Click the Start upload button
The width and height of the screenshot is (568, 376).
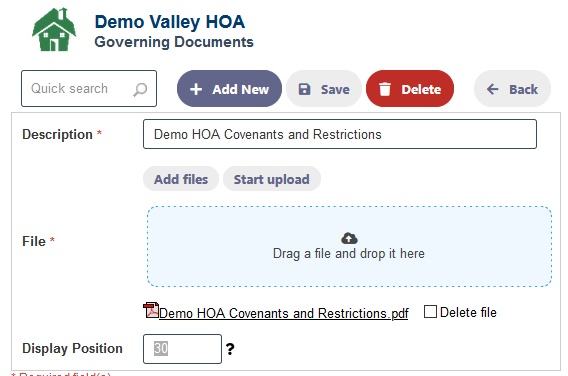[272, 179]
